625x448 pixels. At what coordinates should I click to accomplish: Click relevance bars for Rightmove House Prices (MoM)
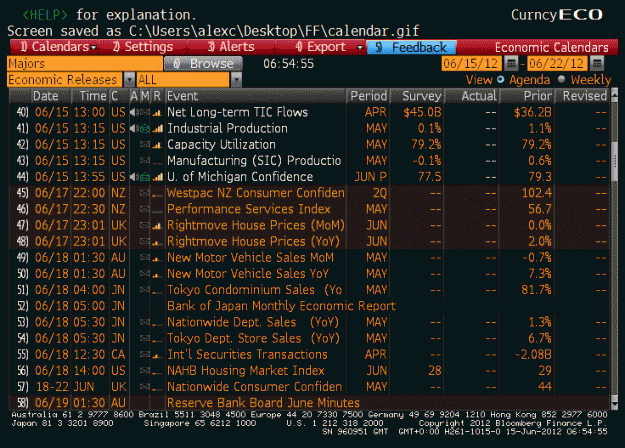coord(157,226)
